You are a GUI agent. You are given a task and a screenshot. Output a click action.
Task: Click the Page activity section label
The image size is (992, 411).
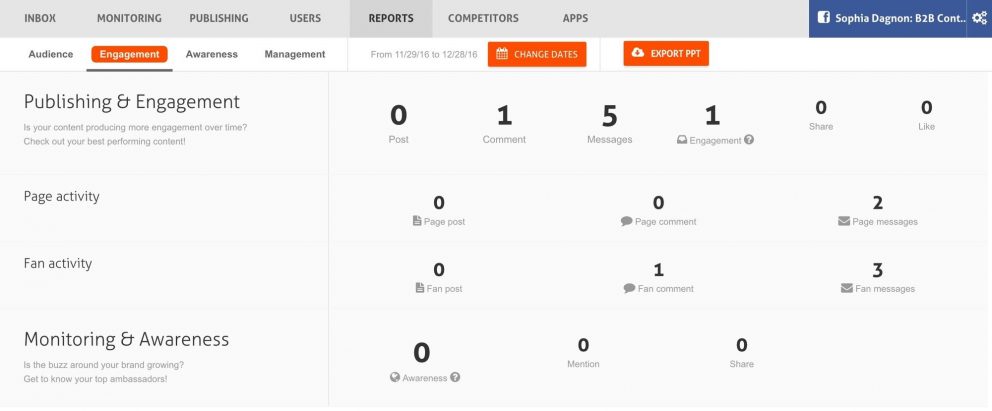61,197
